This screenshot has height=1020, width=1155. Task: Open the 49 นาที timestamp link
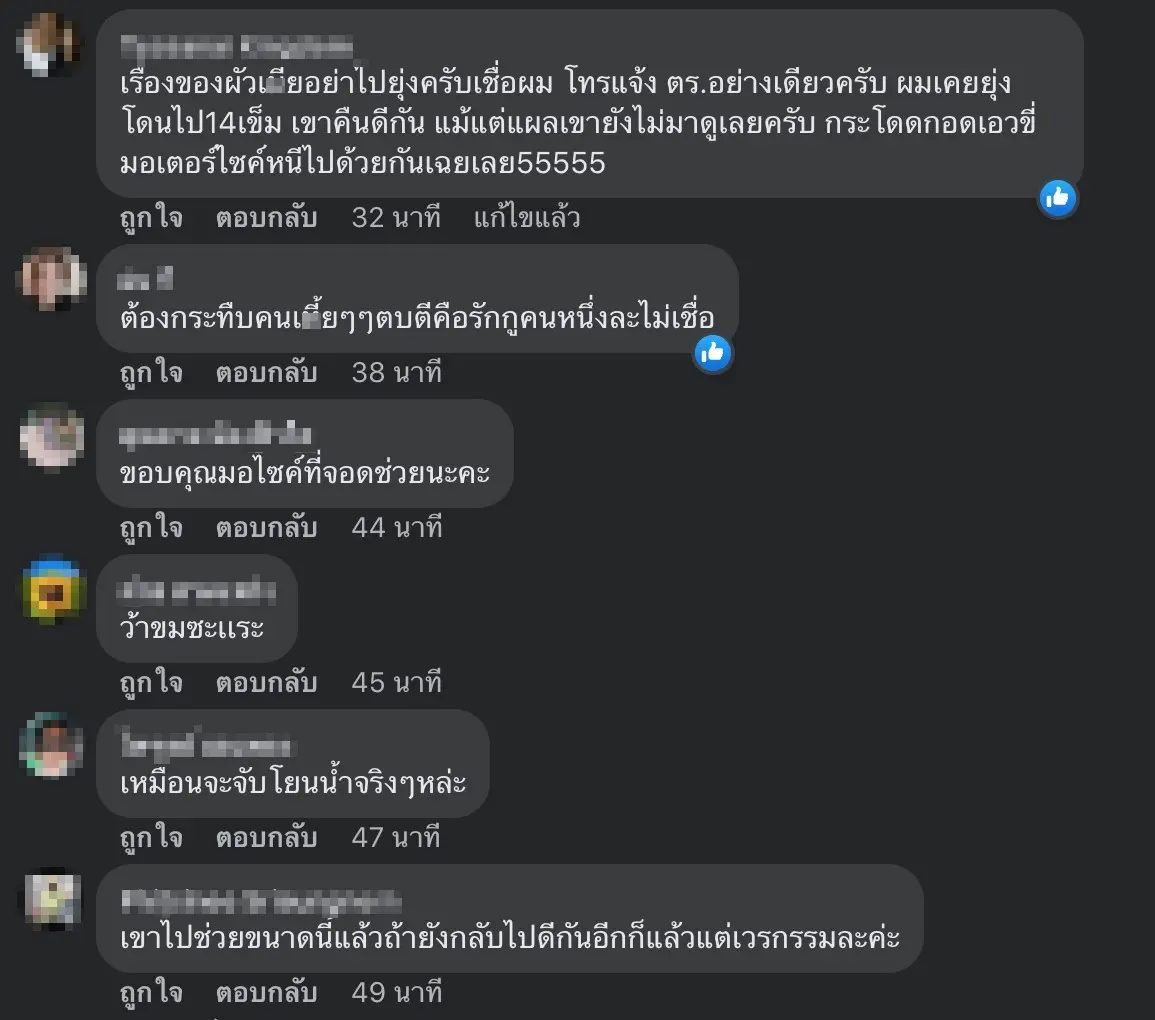(396, 993)
